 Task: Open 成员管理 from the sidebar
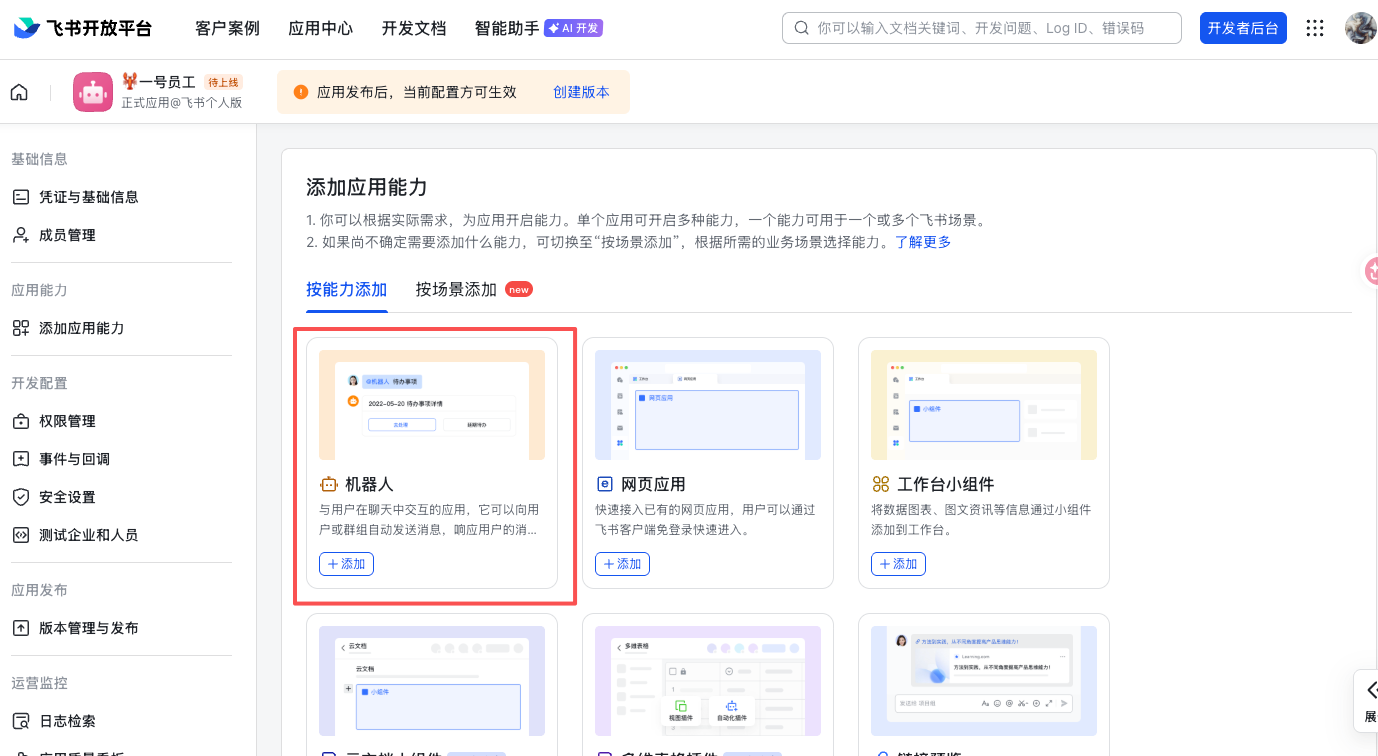pyautogui.click(x=20, y=234)
